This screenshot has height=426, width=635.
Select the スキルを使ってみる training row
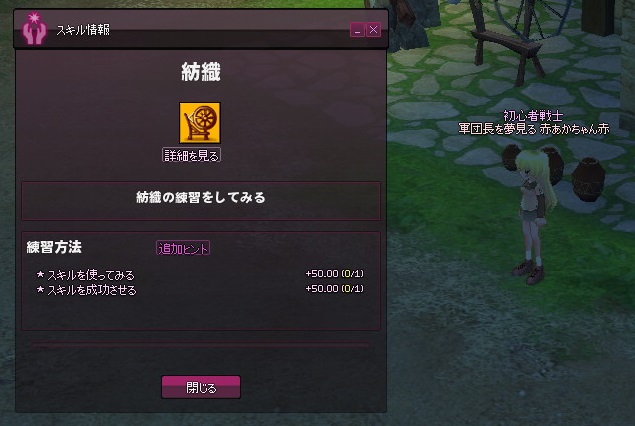coord(200,275)
